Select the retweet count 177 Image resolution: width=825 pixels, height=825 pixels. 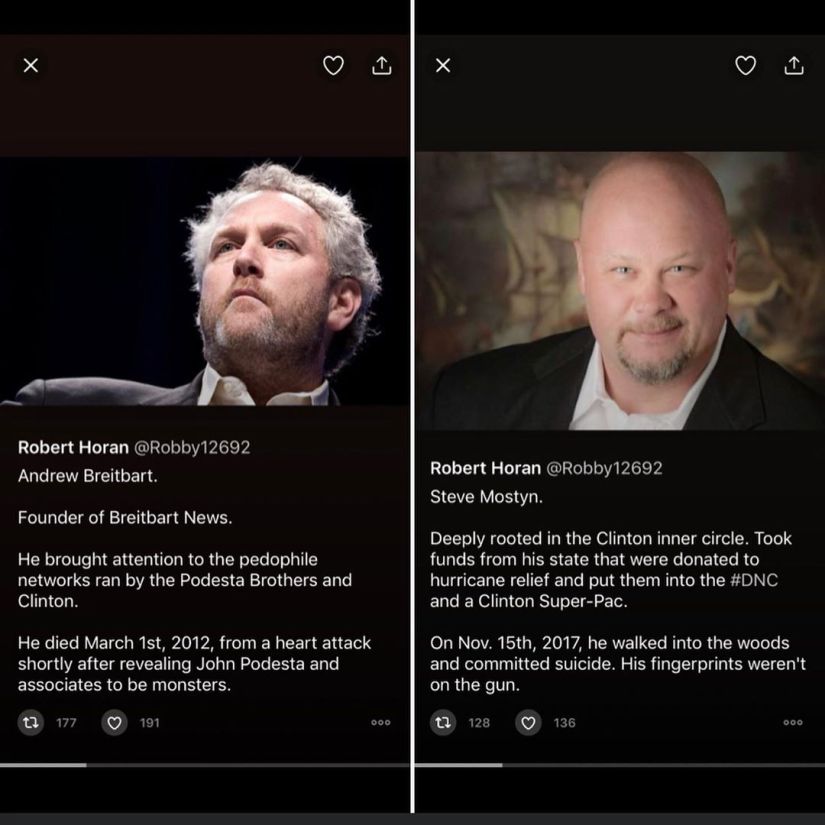coord(66,722)
